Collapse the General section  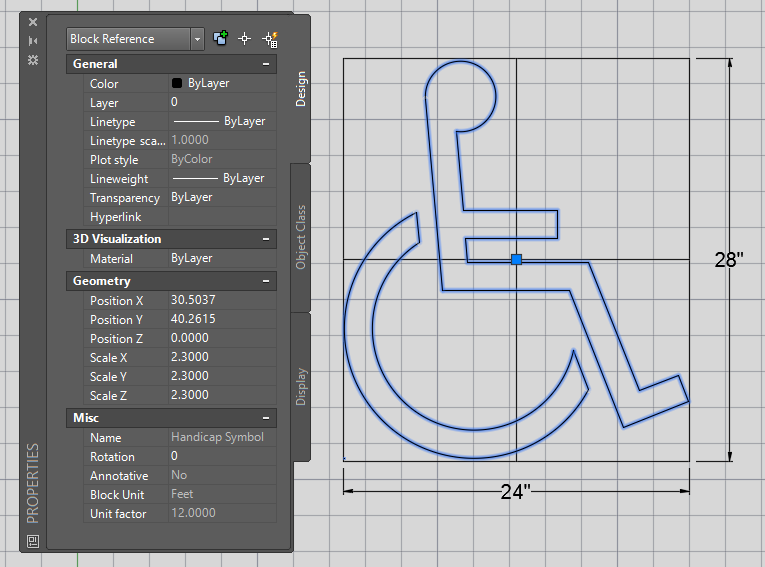click(266, 64)
